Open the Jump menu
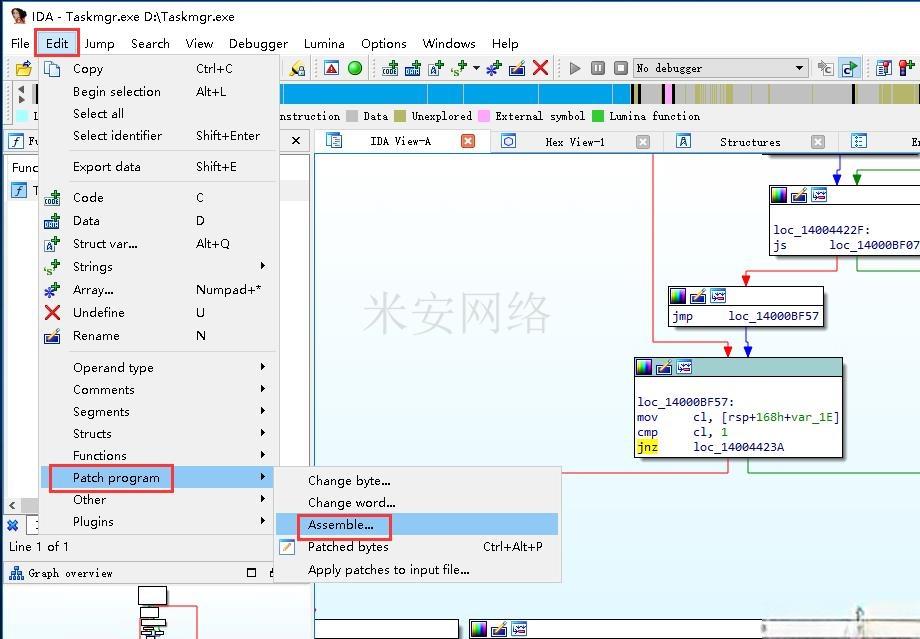 99,43
